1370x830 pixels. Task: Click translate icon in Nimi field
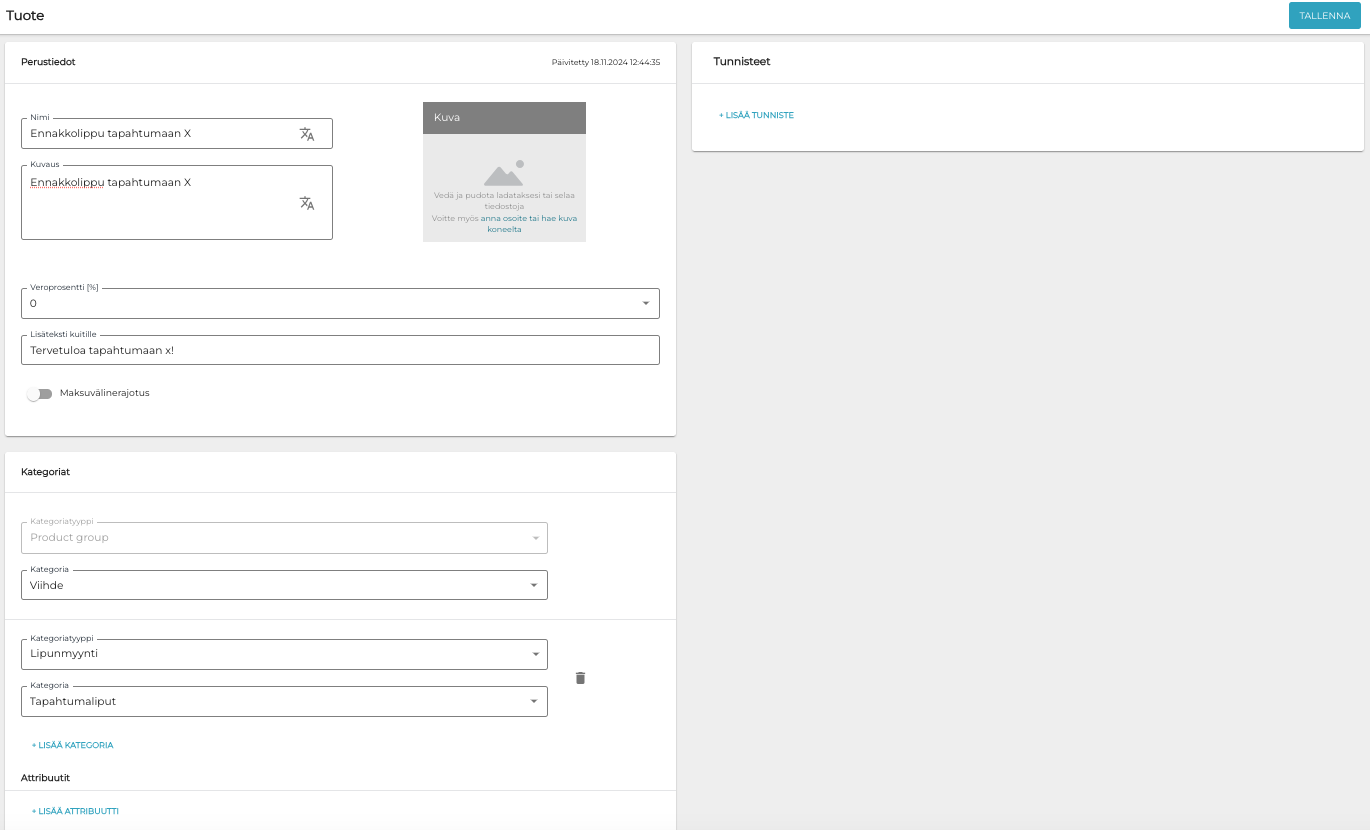[307, 134]
